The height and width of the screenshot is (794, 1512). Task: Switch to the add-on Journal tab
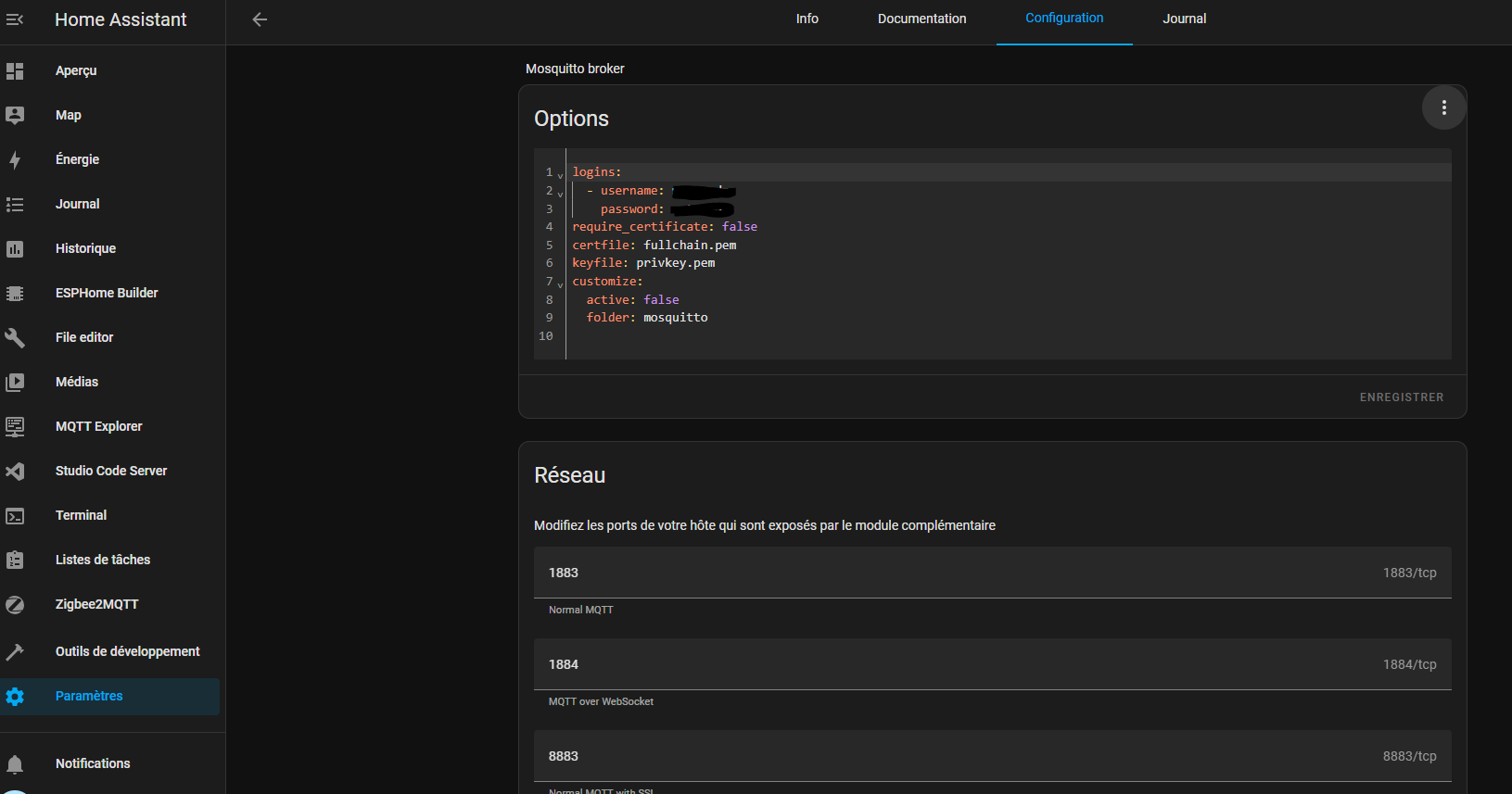pyautogui.click(x=1185, y=19)
